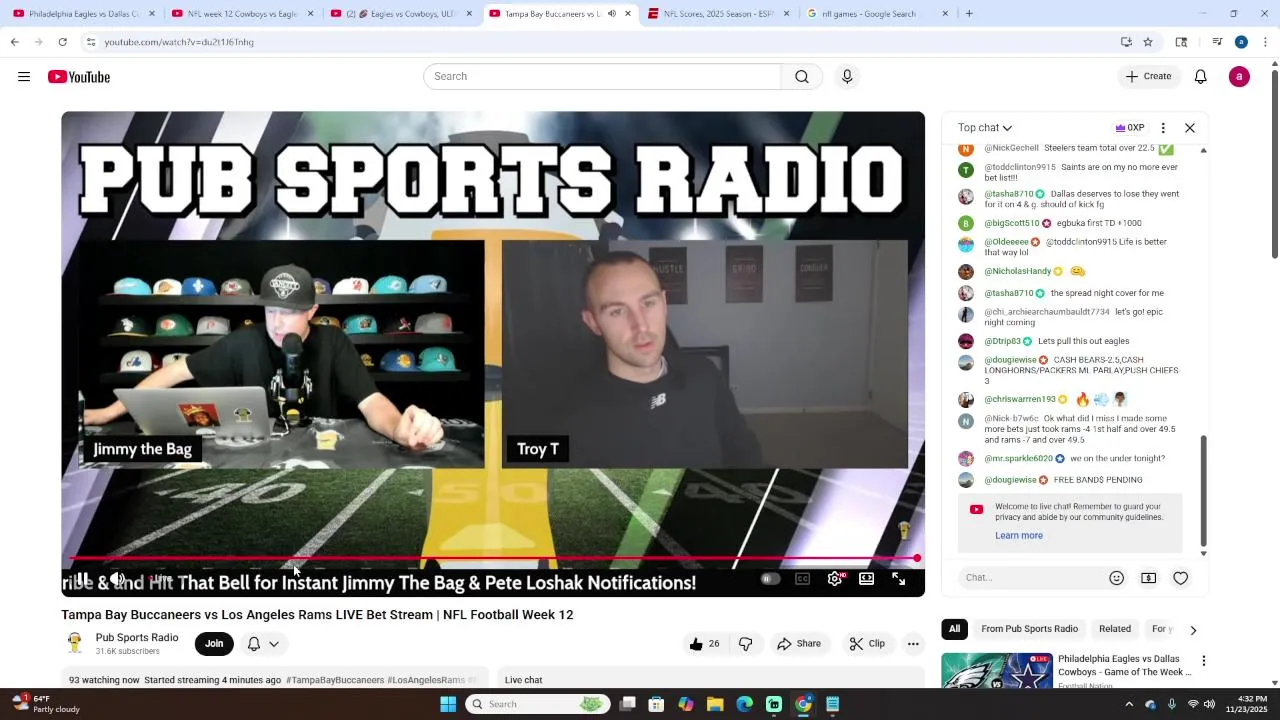Image resolution: width=1280 pixels, height=720 pixels.
Task: Open the account avatar menu
Action: pos(1239,77)
